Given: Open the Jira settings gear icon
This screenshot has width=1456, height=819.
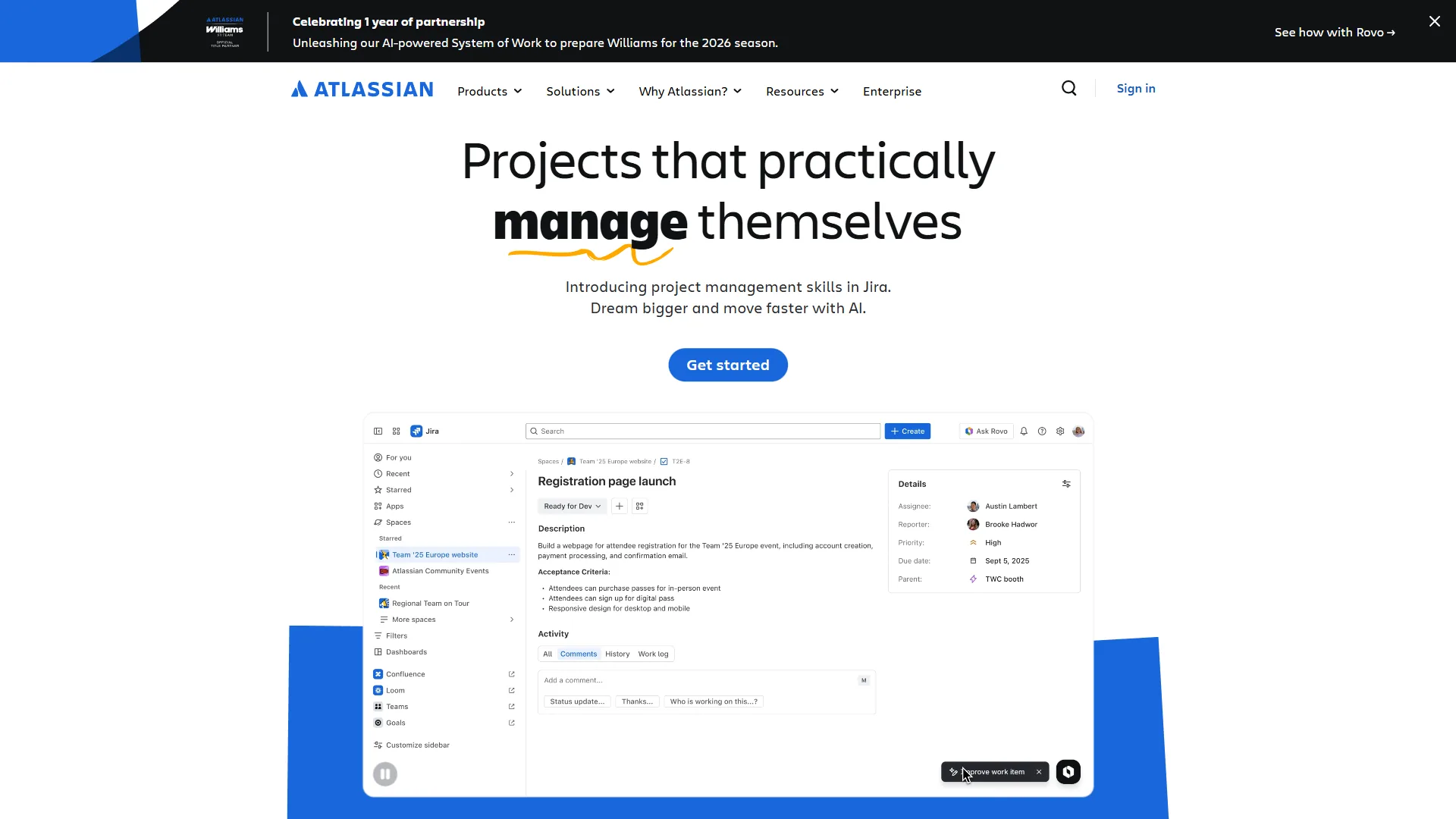Looking at the screenshot, I should [x=1060, y=431].
